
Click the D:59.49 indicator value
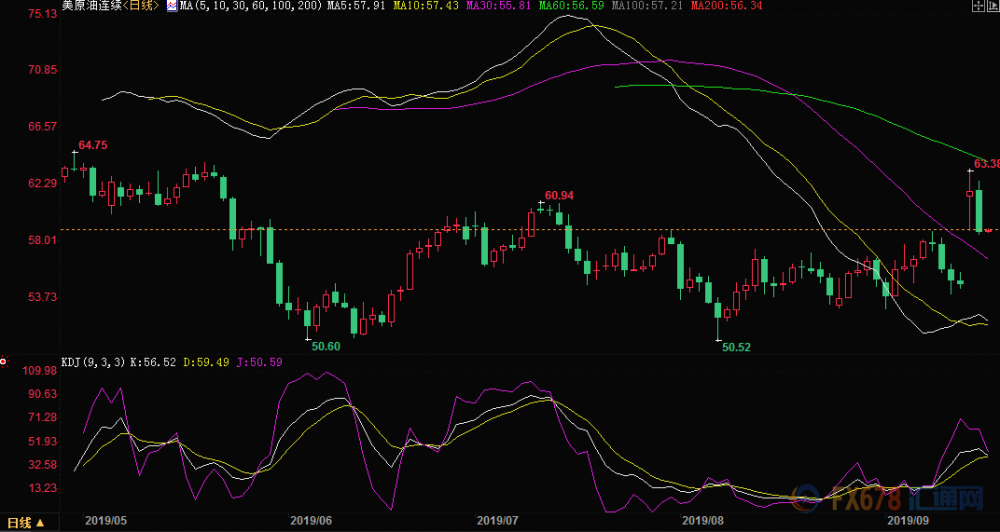pos(206,362)
